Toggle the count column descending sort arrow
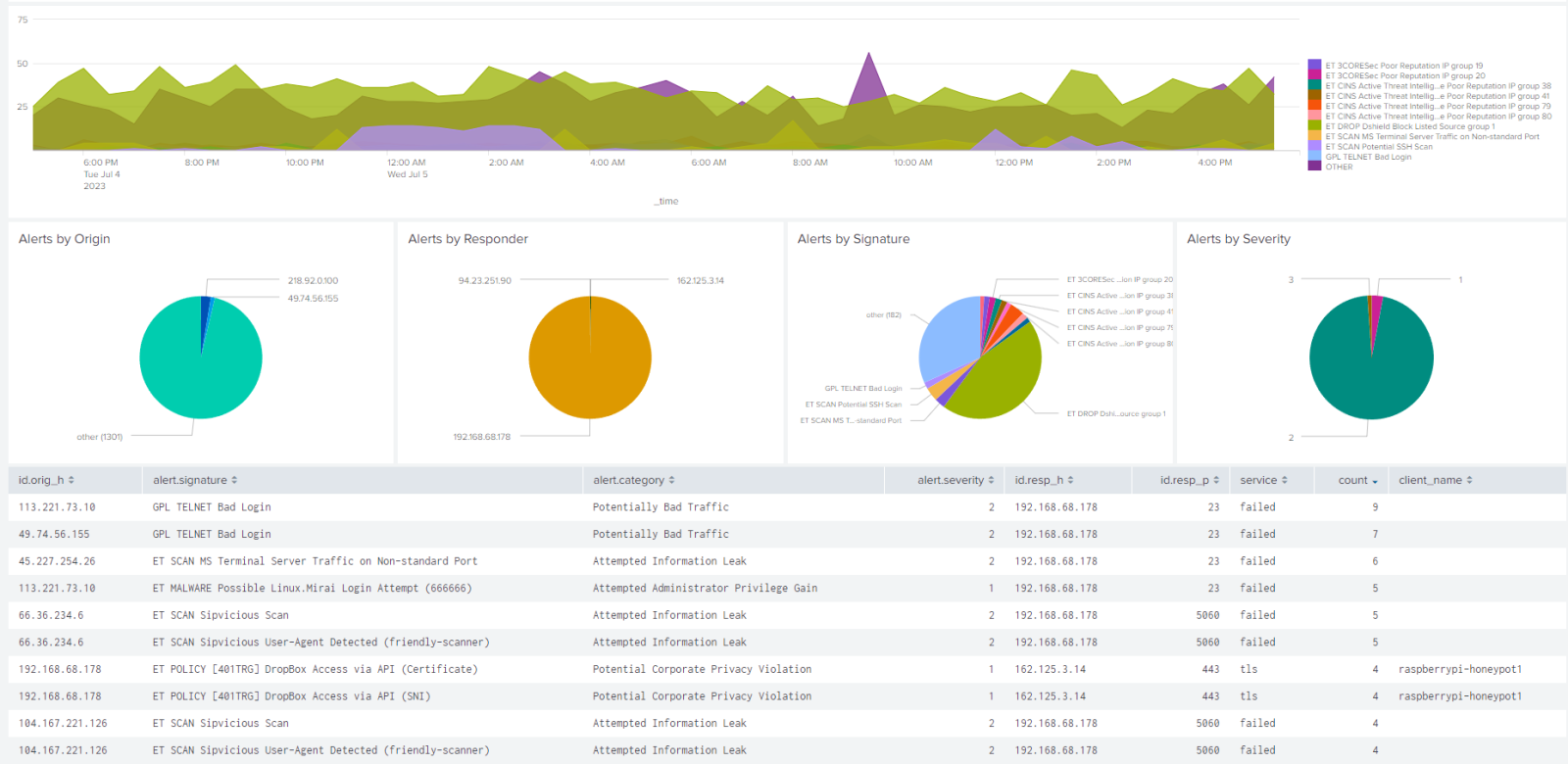The image size is (1568, 764). (1374, 481)
